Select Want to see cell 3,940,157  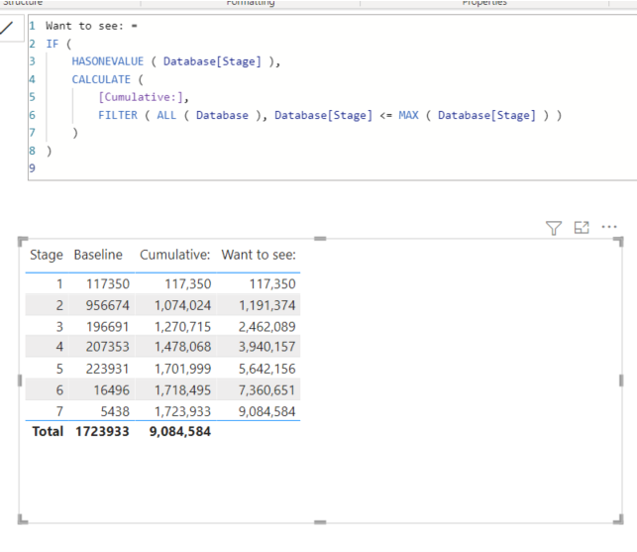point(267,347)
